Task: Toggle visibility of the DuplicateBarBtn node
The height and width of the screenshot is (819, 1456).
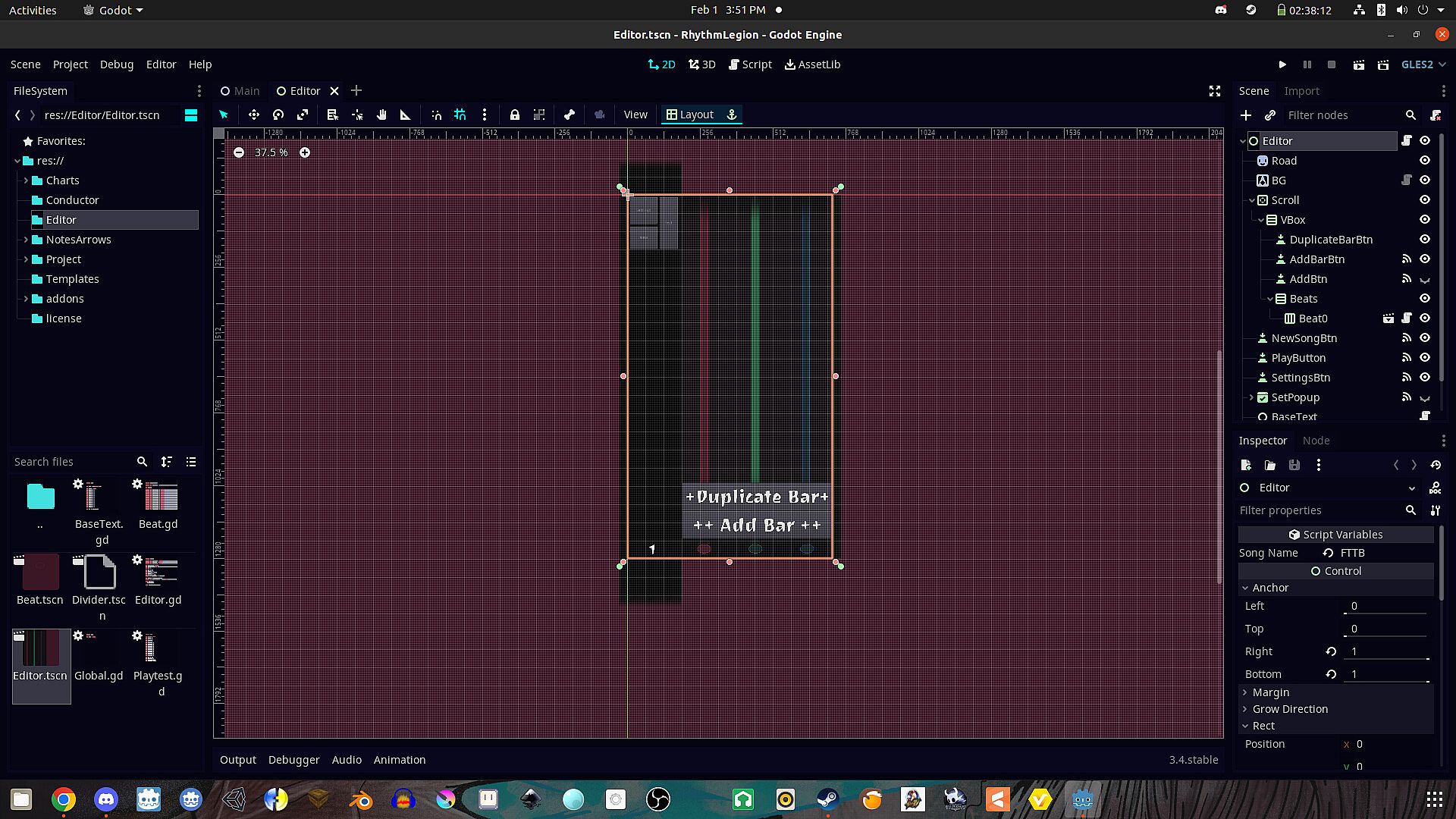Action: [x=1425, y=240]
